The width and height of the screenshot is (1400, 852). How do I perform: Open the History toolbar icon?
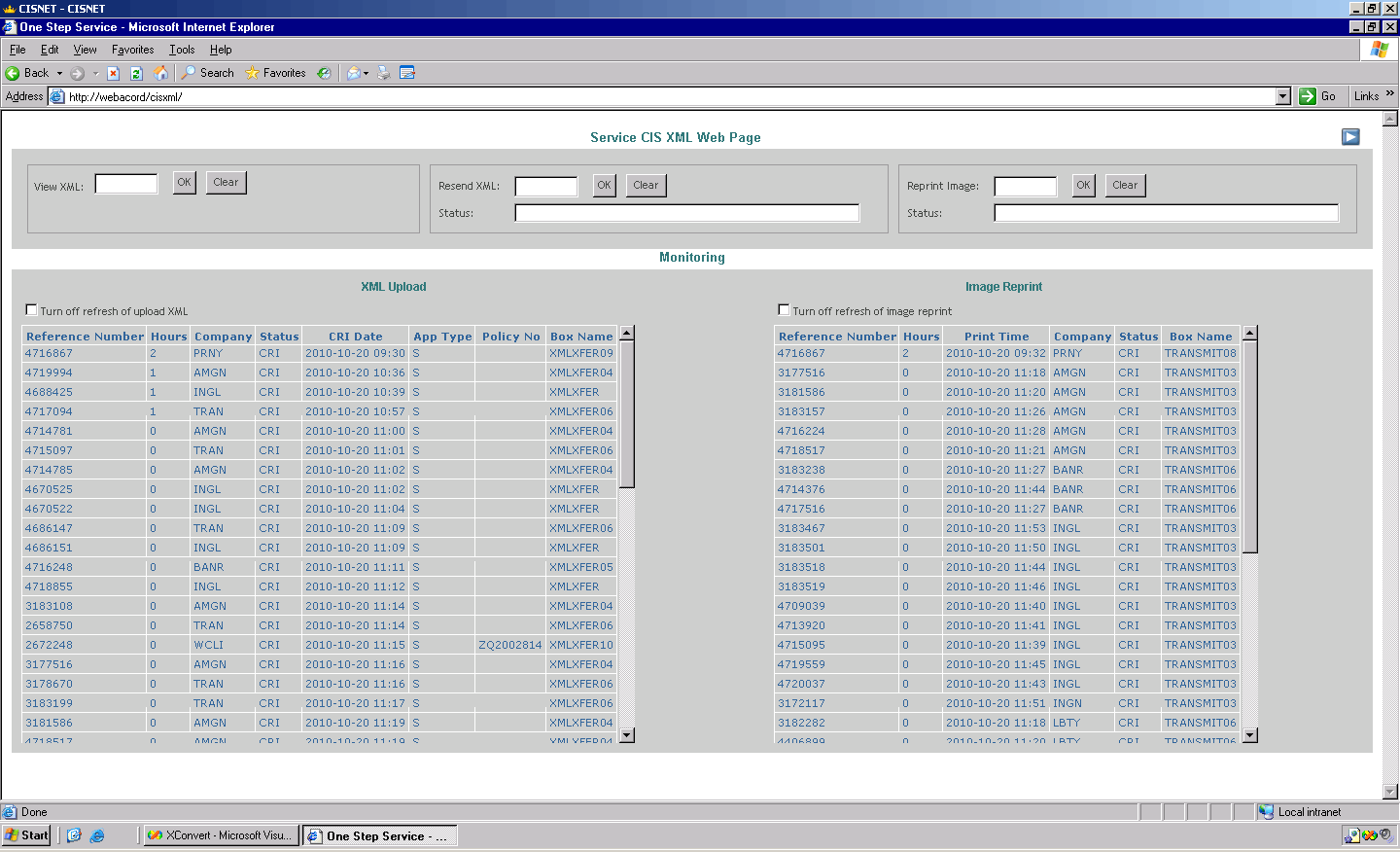tap(325, 73)
